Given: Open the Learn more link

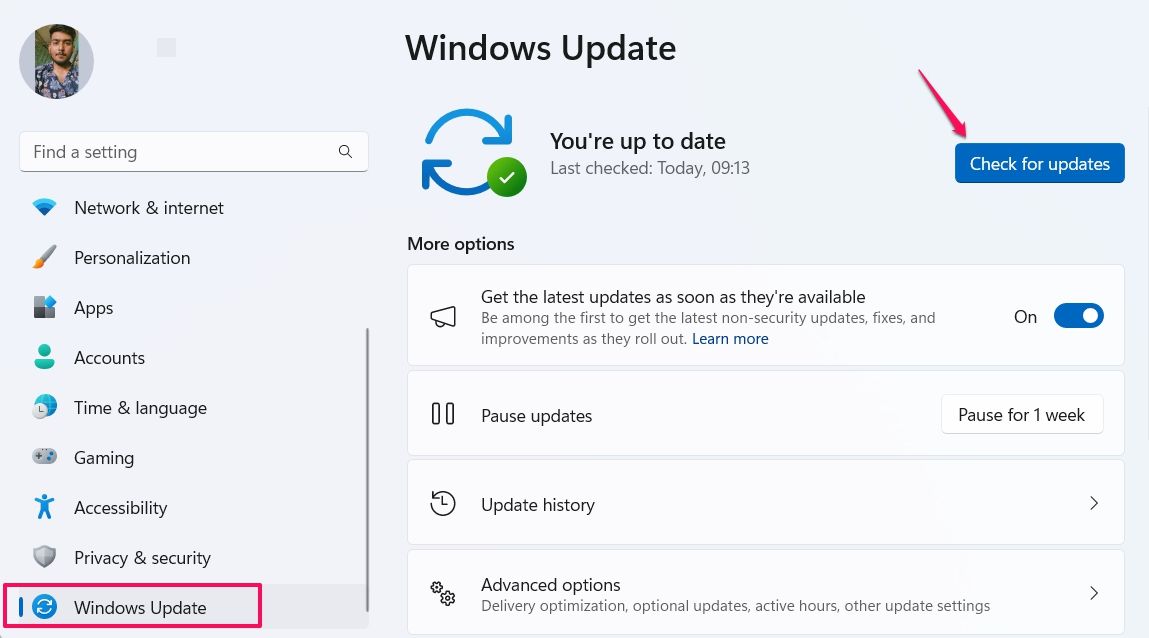Looking at the screenshot, I should click(730, 338).
